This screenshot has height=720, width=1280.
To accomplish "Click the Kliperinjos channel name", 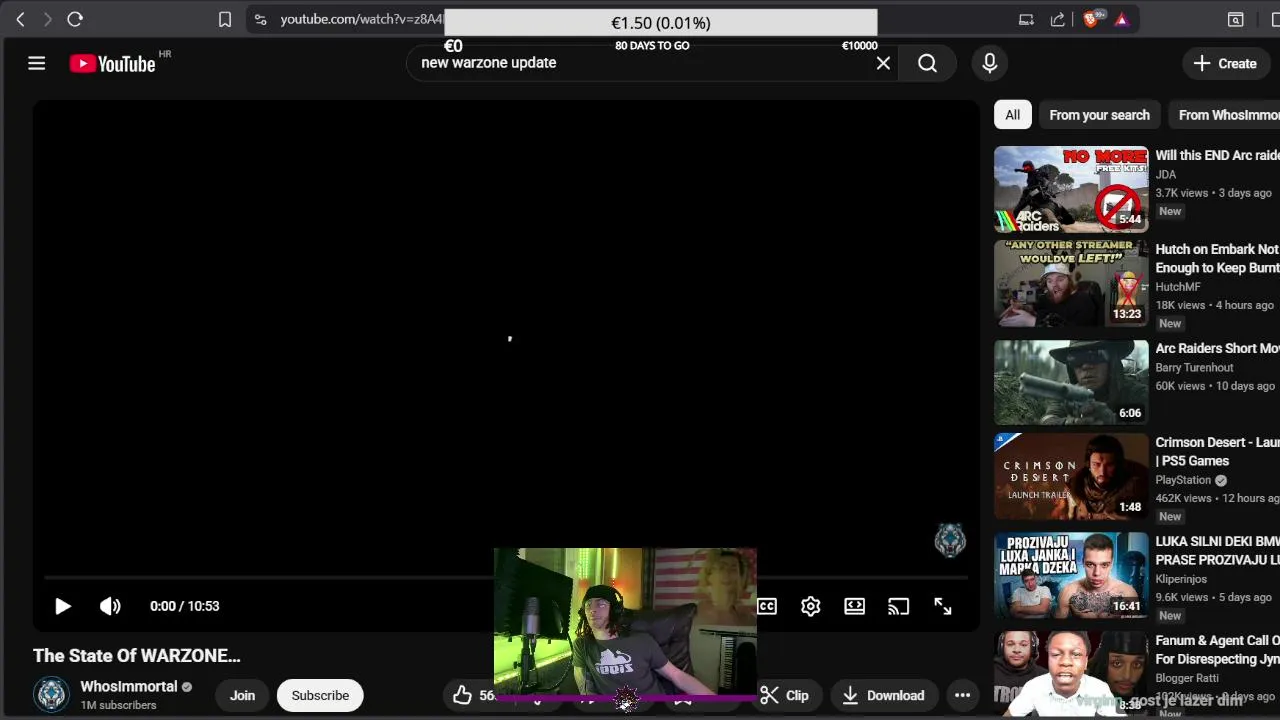I will tap(1181, 579).
